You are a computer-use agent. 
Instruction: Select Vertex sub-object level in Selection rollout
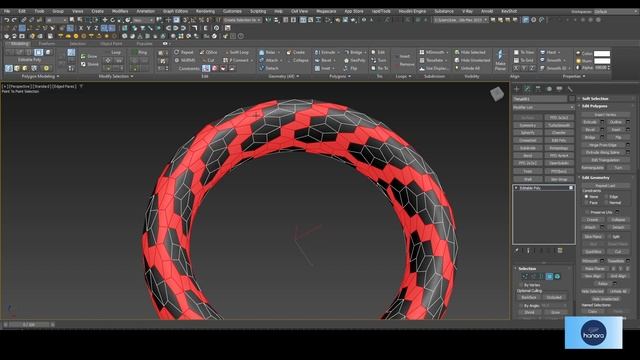click(525, 277)
